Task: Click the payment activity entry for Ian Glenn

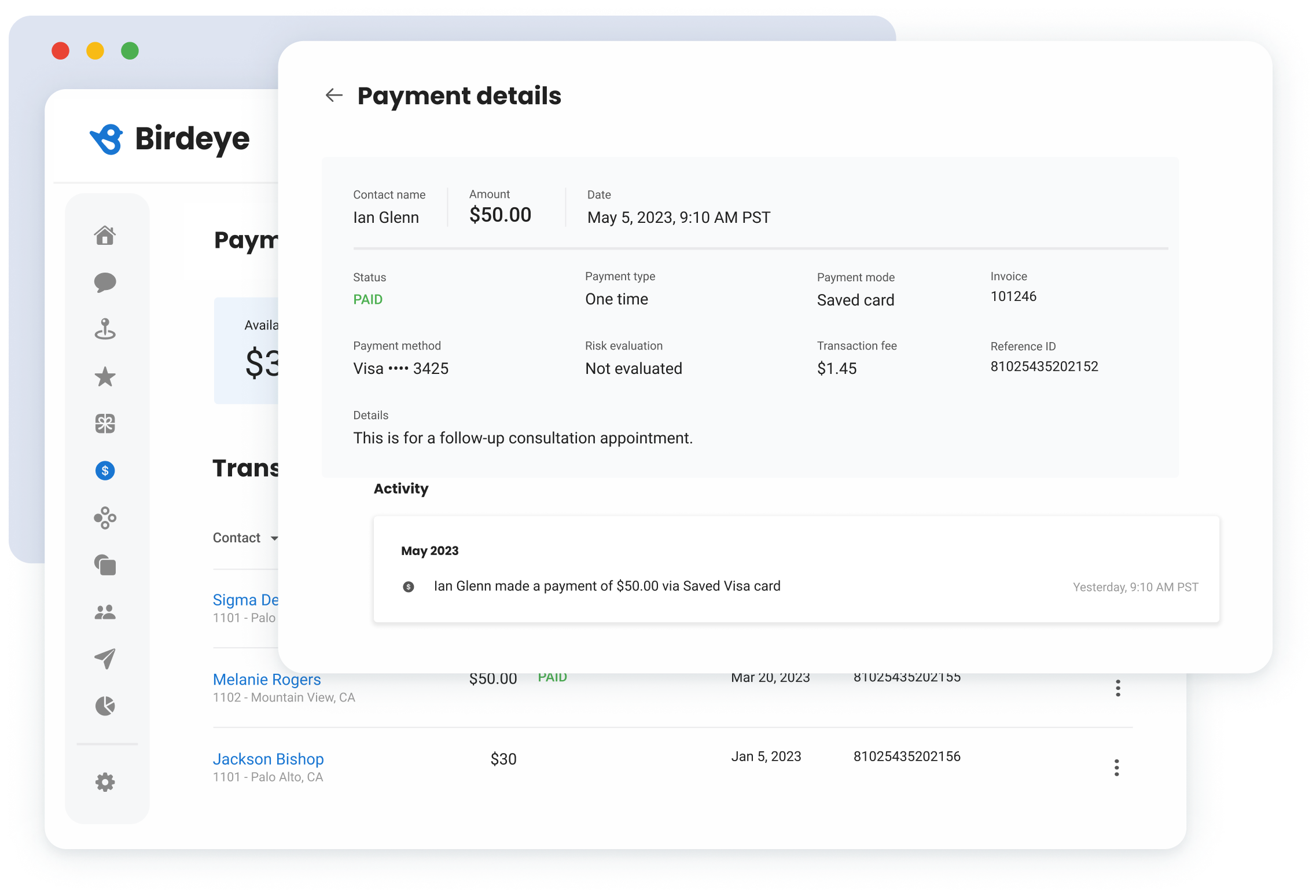Action: pos(607,586)
